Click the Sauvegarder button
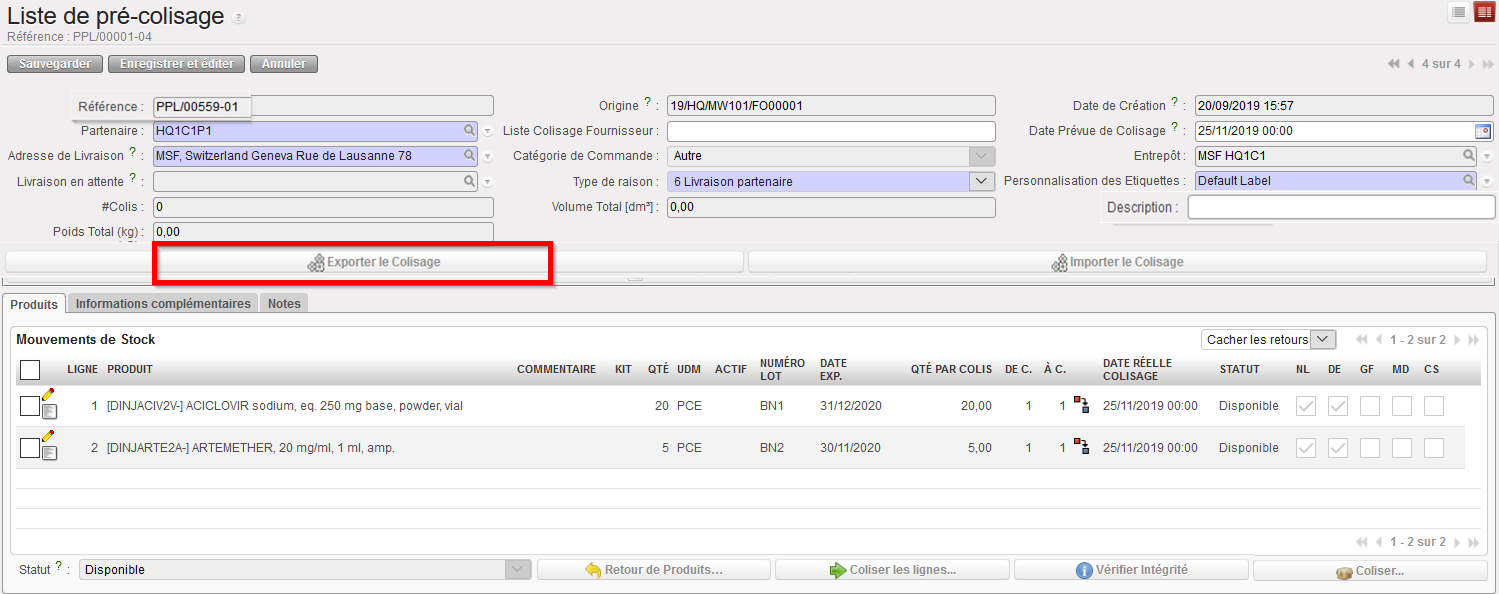This screenshot has width=1499, height=594. (55, 64)
